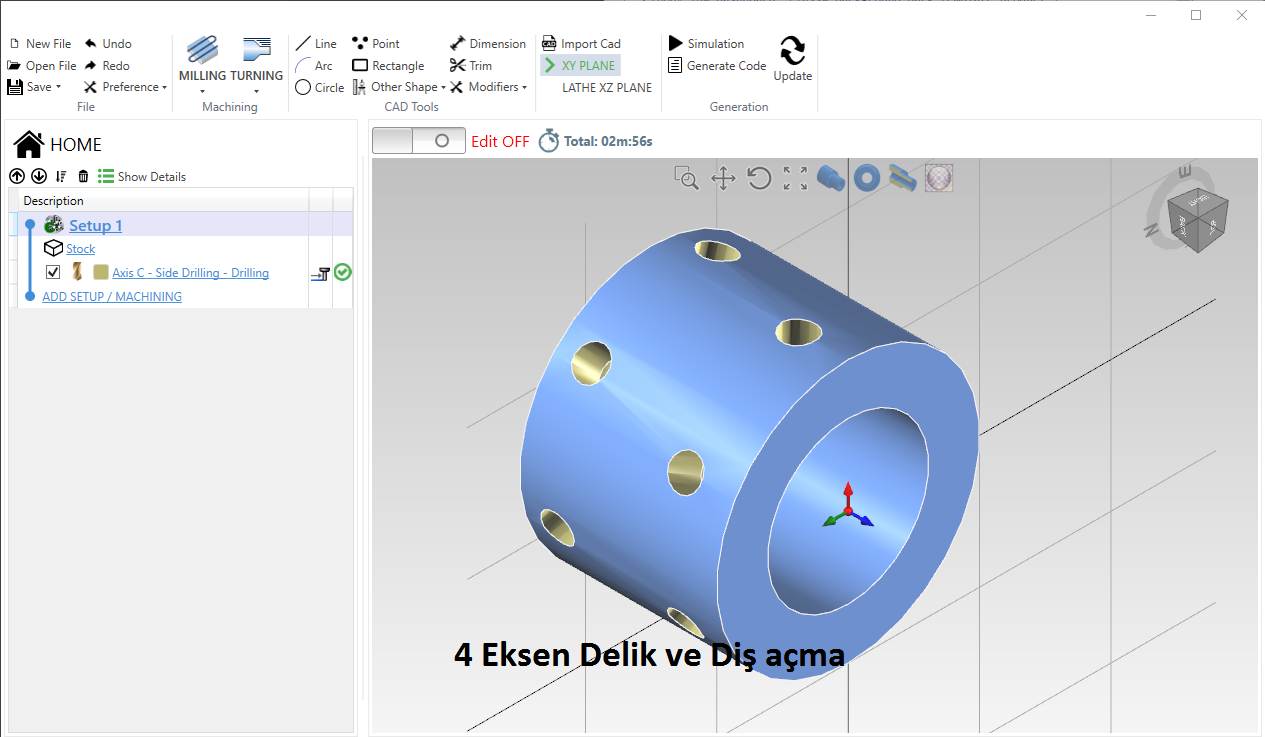
Task: Toggle the Edit OFF switch
Action: 419,141
